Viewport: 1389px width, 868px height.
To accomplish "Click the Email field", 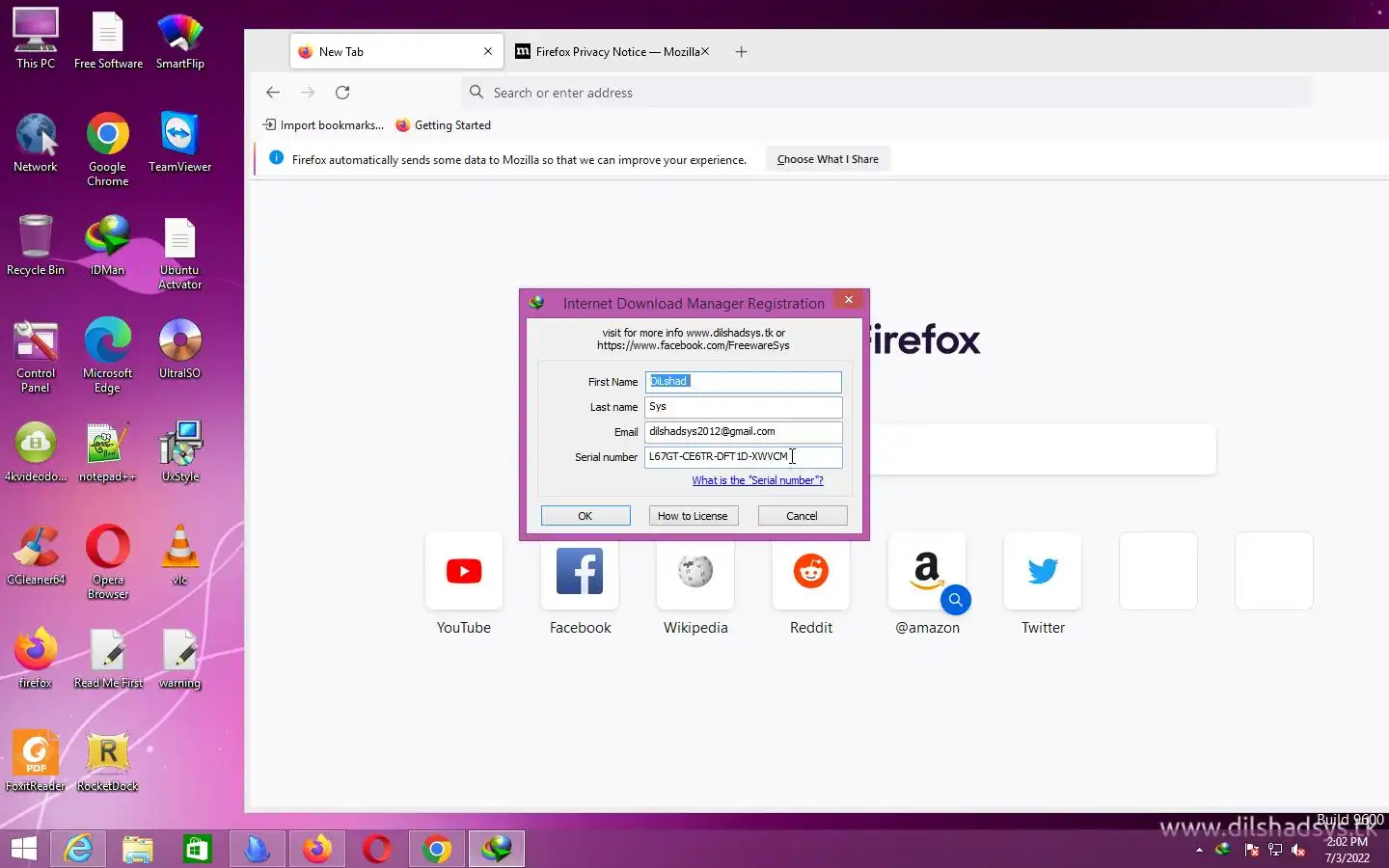I will (x=743, y=432).
